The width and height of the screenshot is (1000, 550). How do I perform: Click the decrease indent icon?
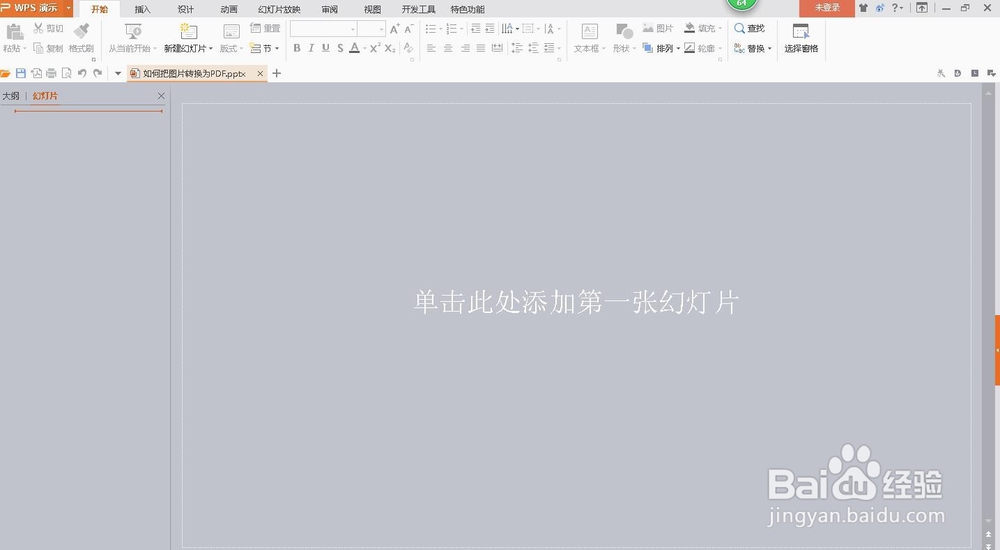pos(475,29)
